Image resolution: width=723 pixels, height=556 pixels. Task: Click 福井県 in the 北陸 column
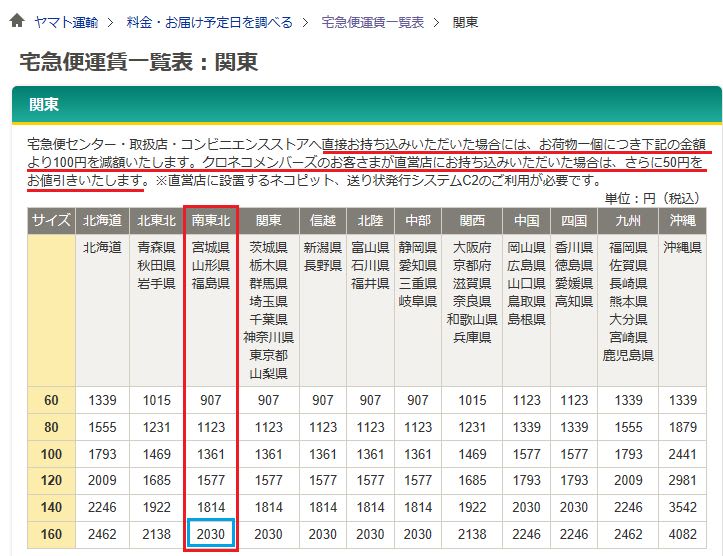370,284
